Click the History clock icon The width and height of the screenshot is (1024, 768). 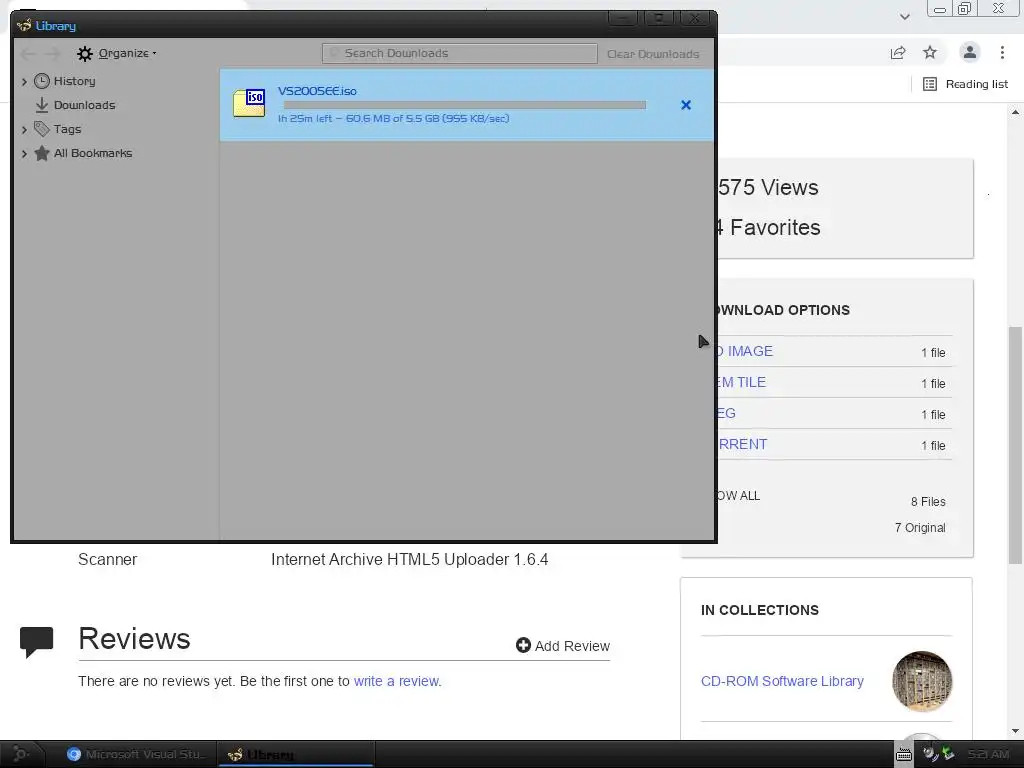tap(42, 81)
